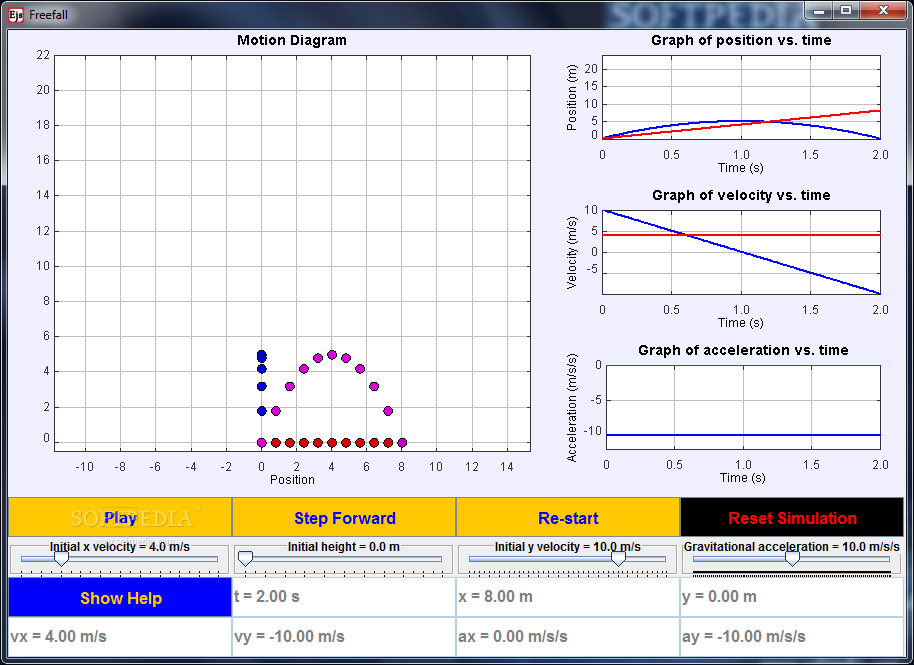The width and height of the screenshot is (914, 665).
Task: Click the vx = 4.00 m/s field
Action: (x=120, y=636)
